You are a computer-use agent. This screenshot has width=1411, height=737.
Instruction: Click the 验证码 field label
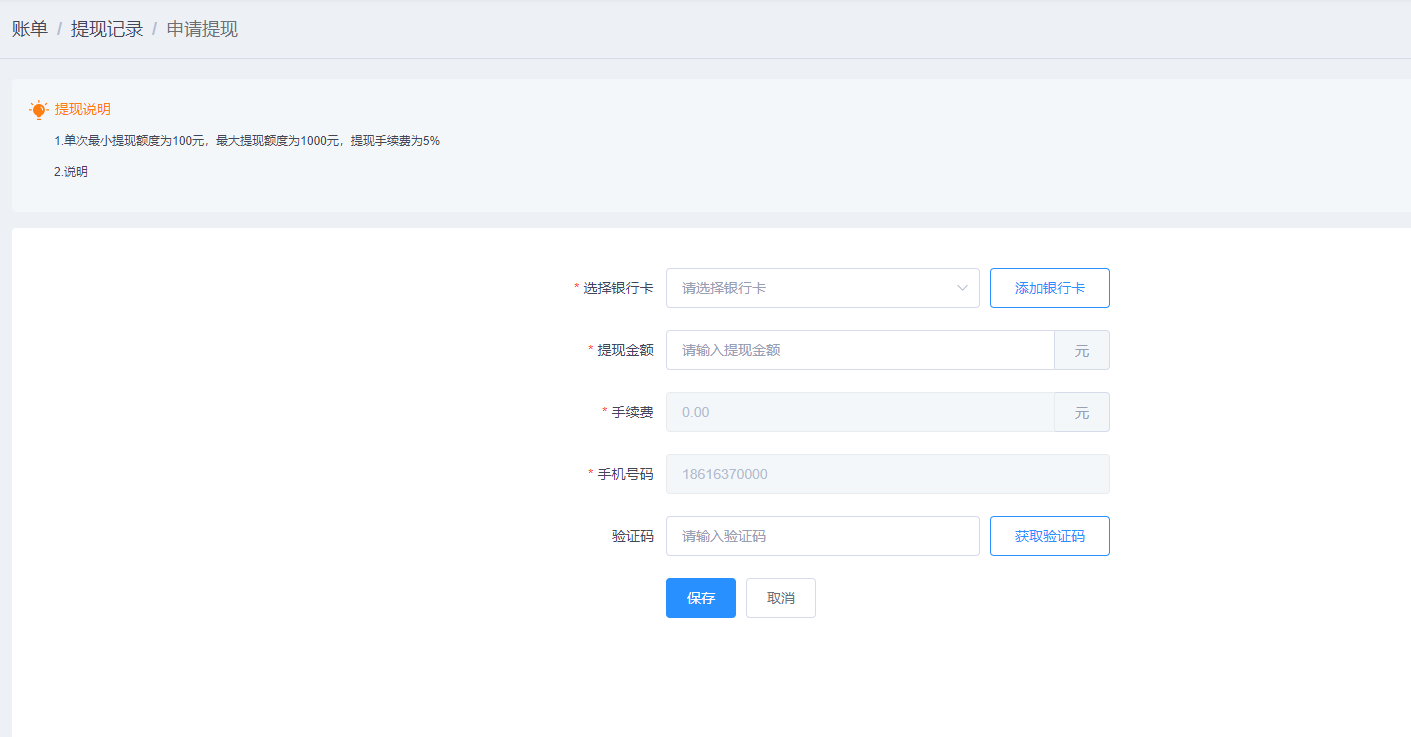632,536
